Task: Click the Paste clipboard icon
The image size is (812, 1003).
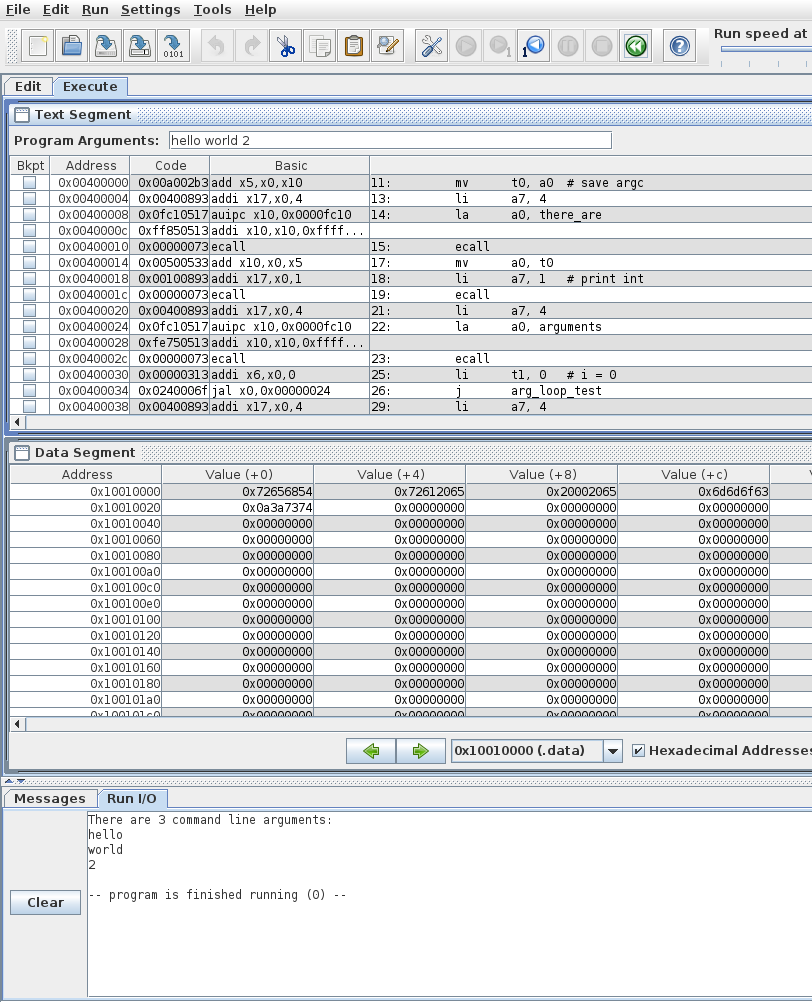Action: (x=354, y=46)
